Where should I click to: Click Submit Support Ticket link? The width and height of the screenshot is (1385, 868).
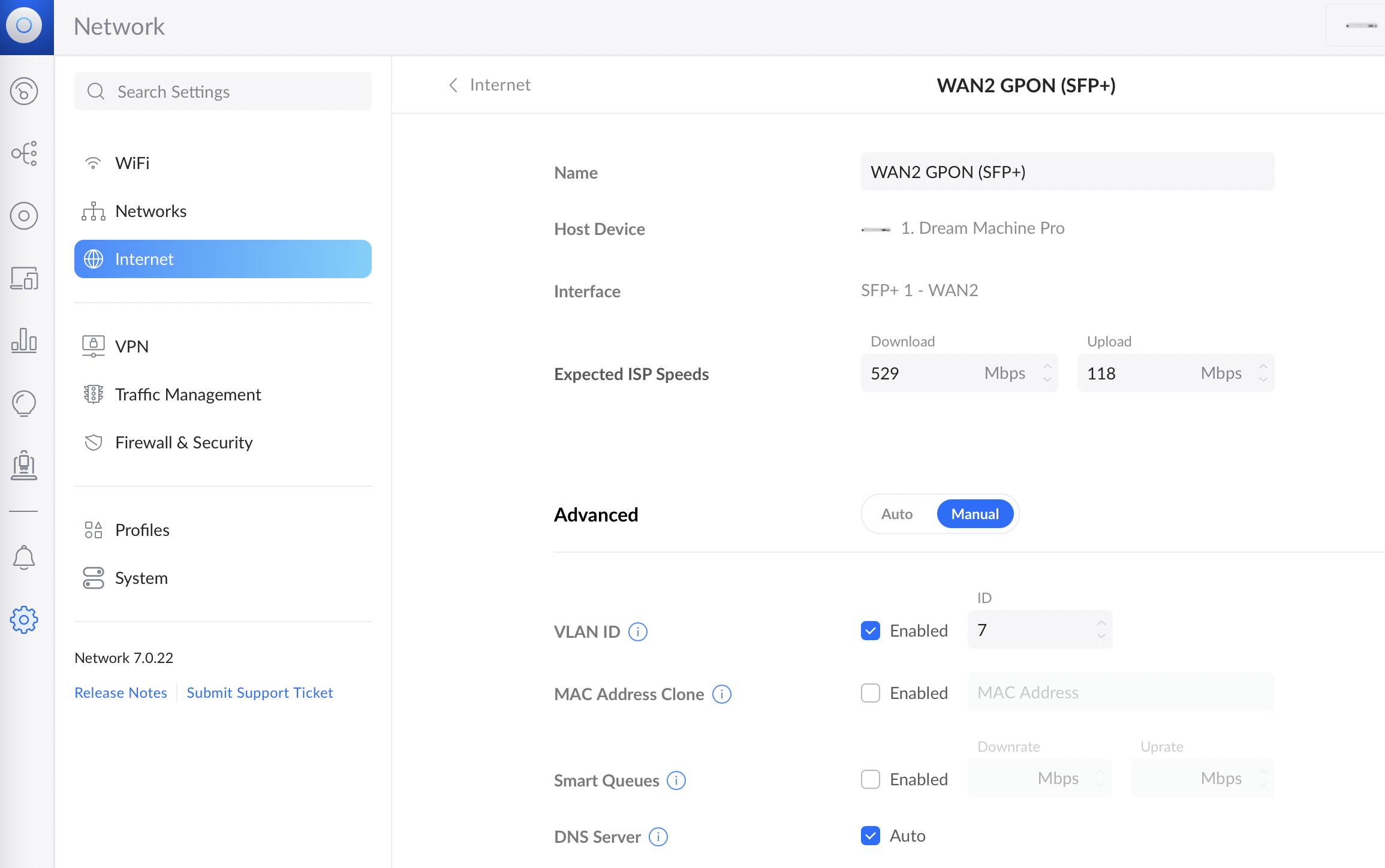pyautogui.click(x=260, y=692)
